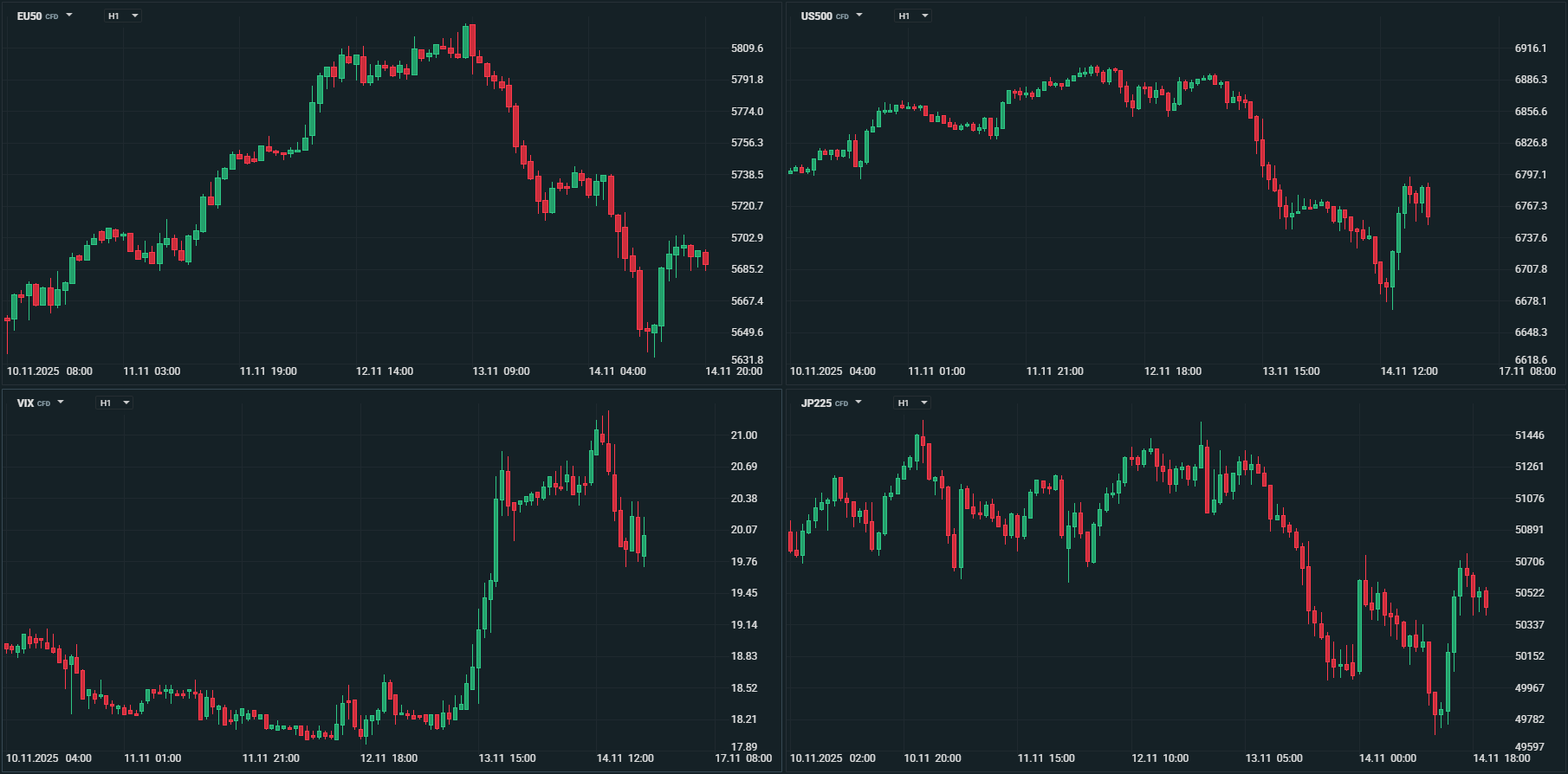Select 17.89 on the VIX price scale
Screen dimensions: 1568x774
pos(743,747)
